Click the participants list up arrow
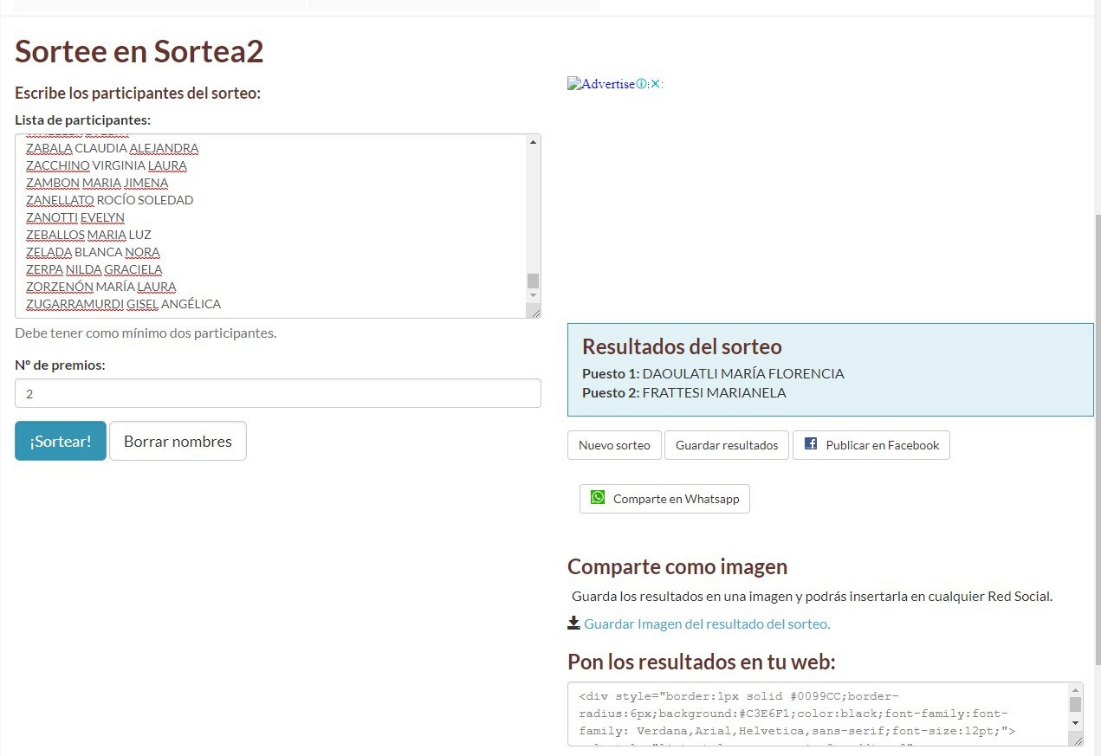Image resolution: width=1101 pixels, height=756 pixels. click(x=533, y=142)
